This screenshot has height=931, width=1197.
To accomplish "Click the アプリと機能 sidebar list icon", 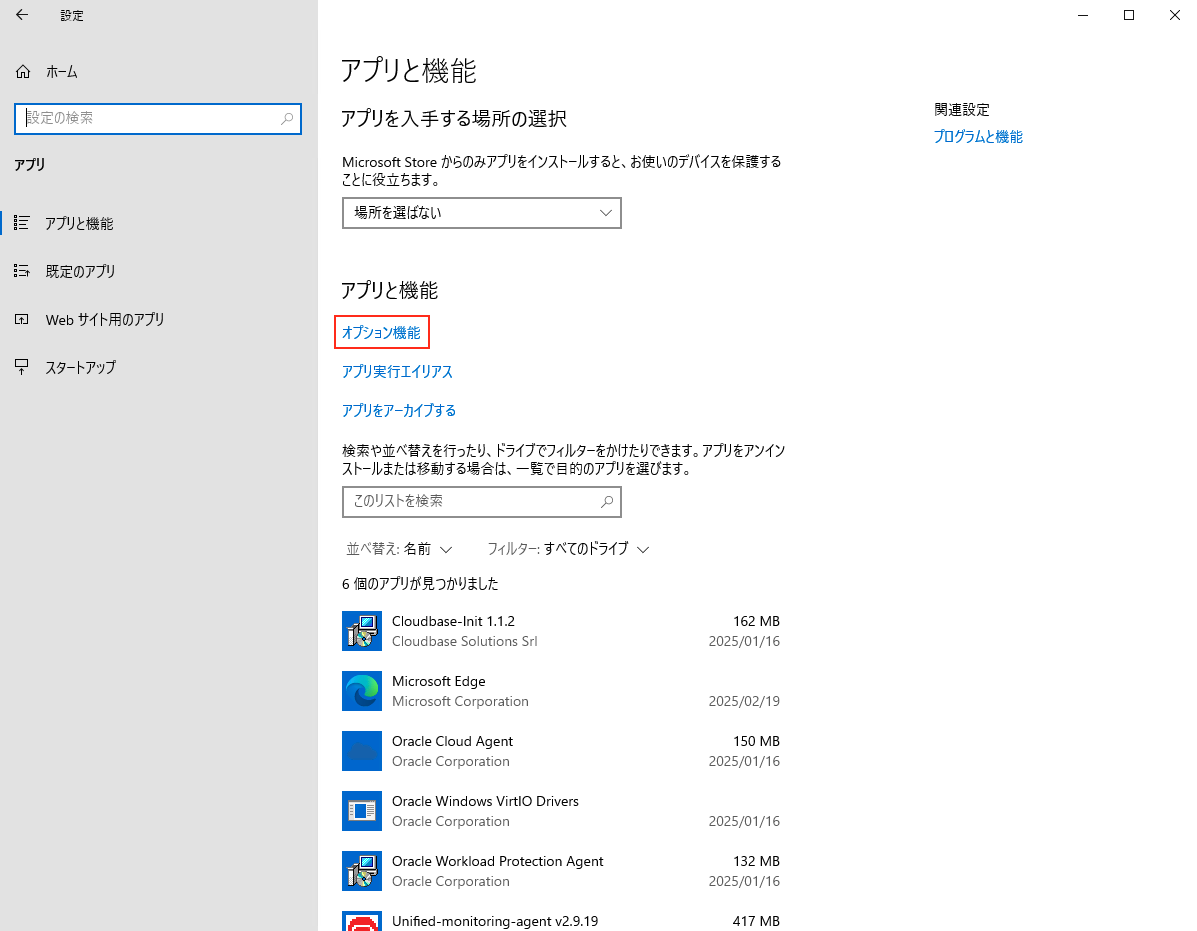I will click(x=22, y=223).
